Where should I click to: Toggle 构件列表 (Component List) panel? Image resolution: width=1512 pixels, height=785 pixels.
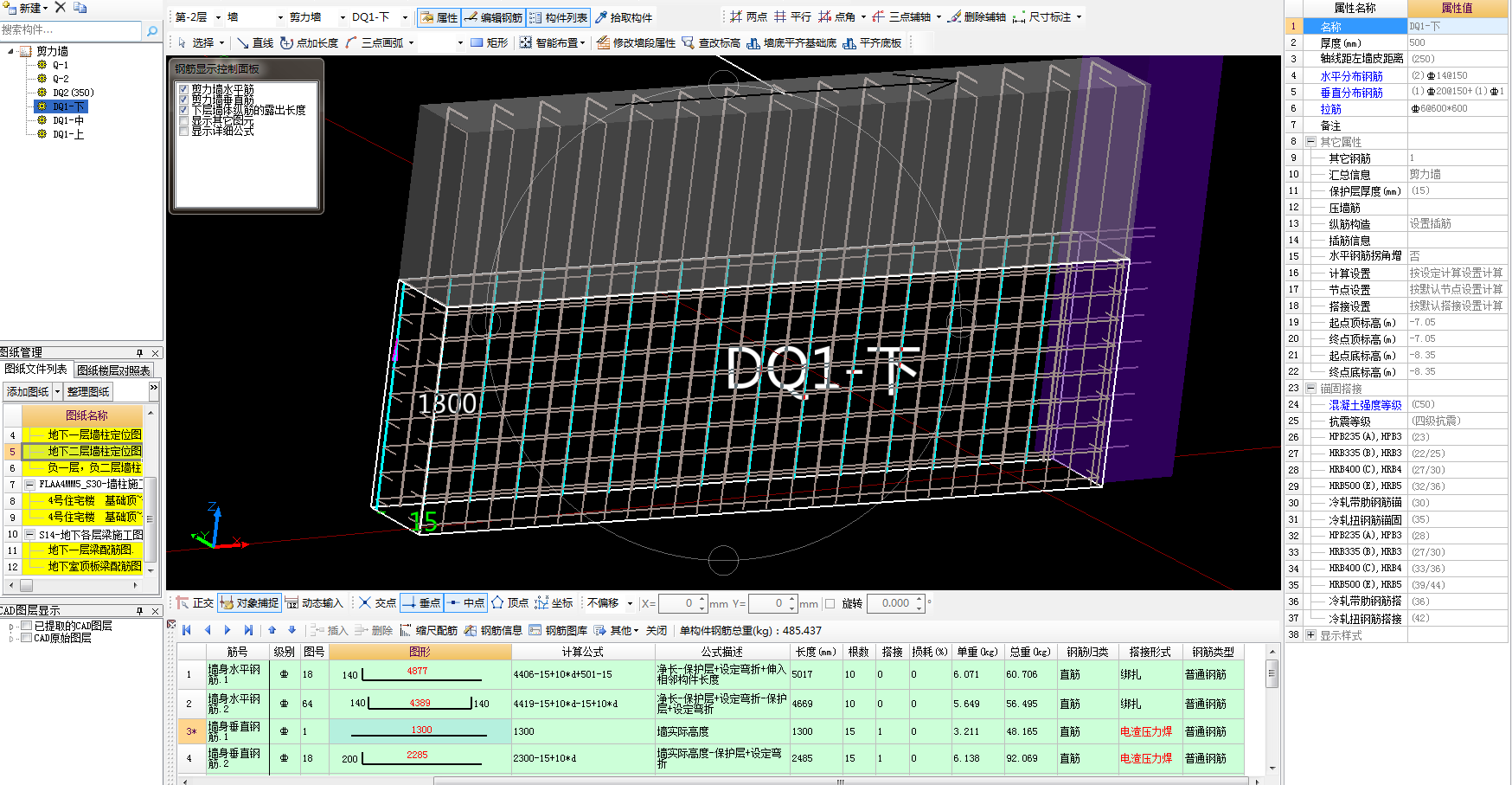pyautogui.click(x=558, y=17)
